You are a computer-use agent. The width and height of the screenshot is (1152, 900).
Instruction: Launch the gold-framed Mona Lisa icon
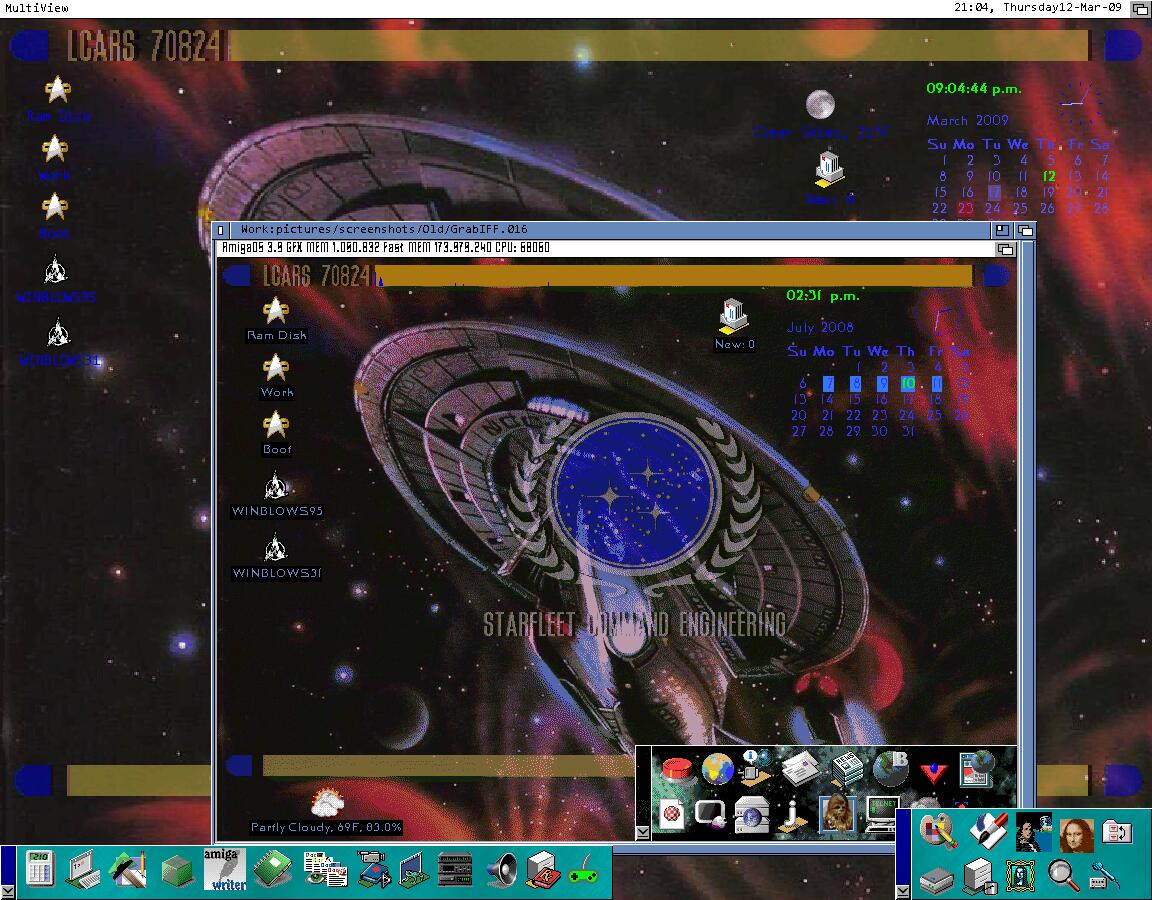[1019, 876]
